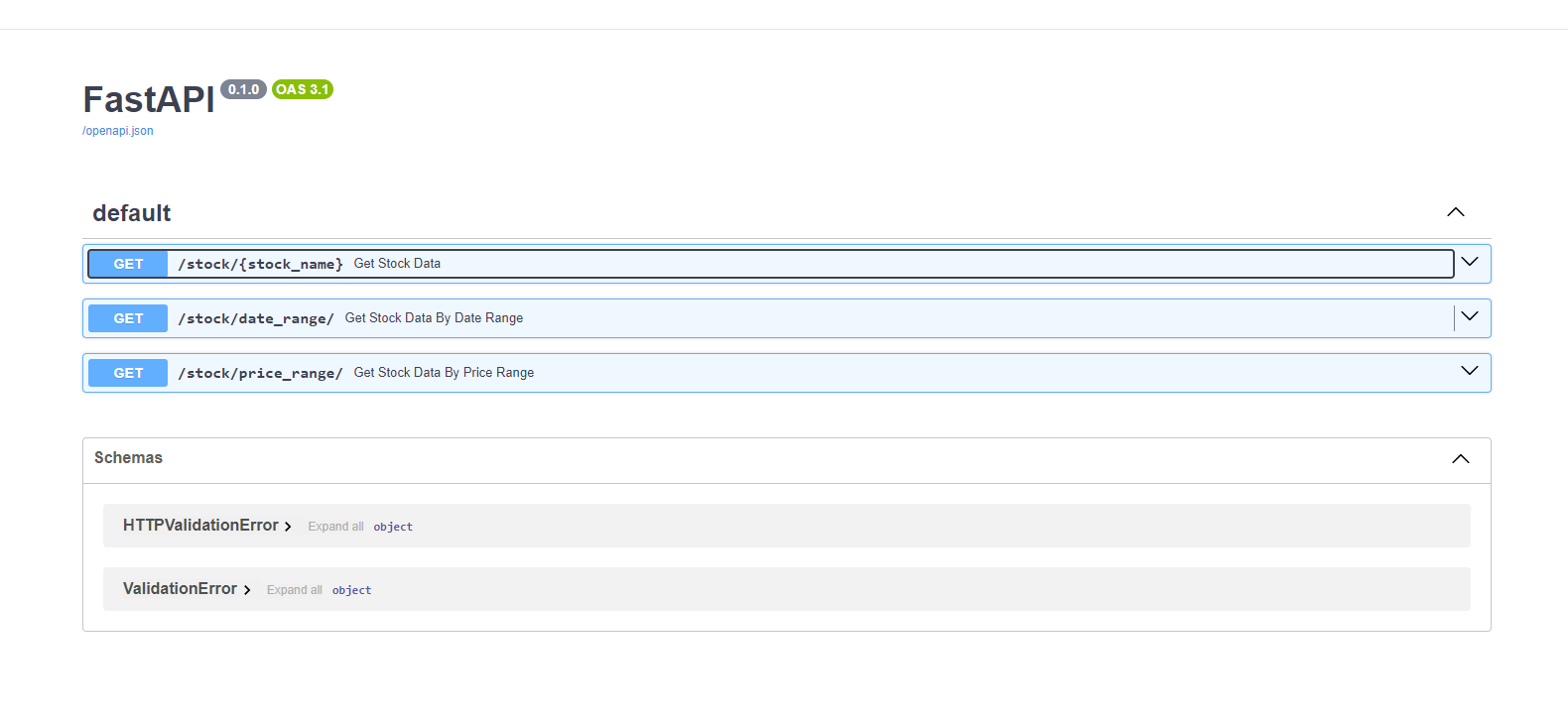Image resolution: width=1568 pixels, height=720 pixels.
Task: Expand Get Stock Data chevron arrow
Action: coord(1470,262)
